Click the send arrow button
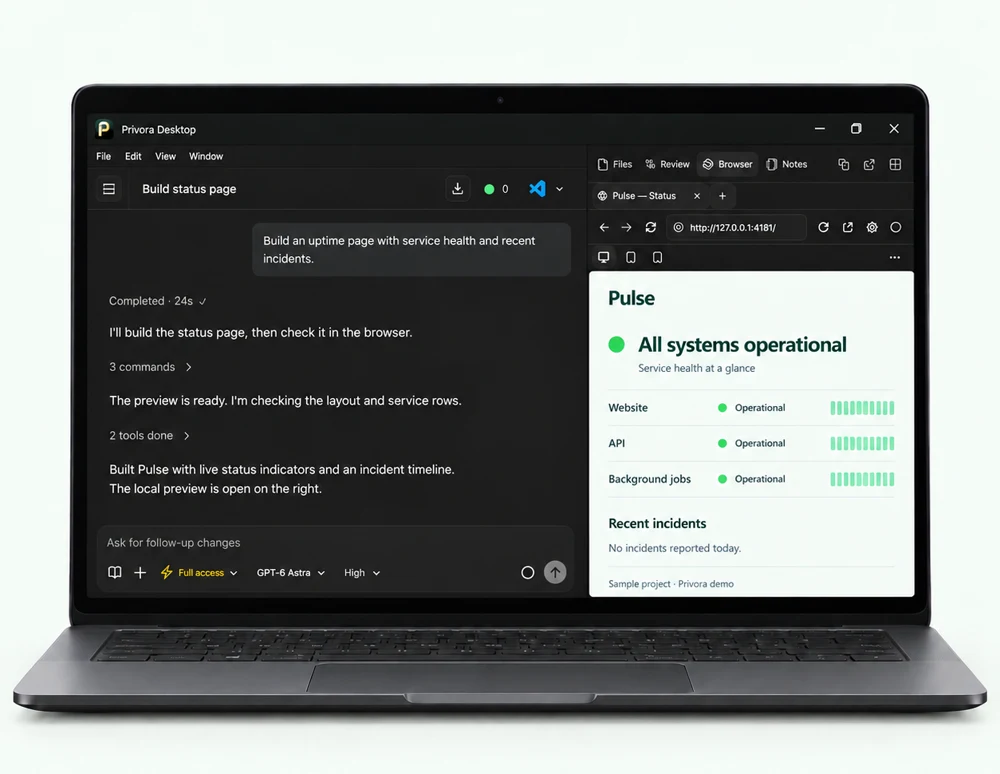Screen dimensions: 1000x774 pos(555,573)
